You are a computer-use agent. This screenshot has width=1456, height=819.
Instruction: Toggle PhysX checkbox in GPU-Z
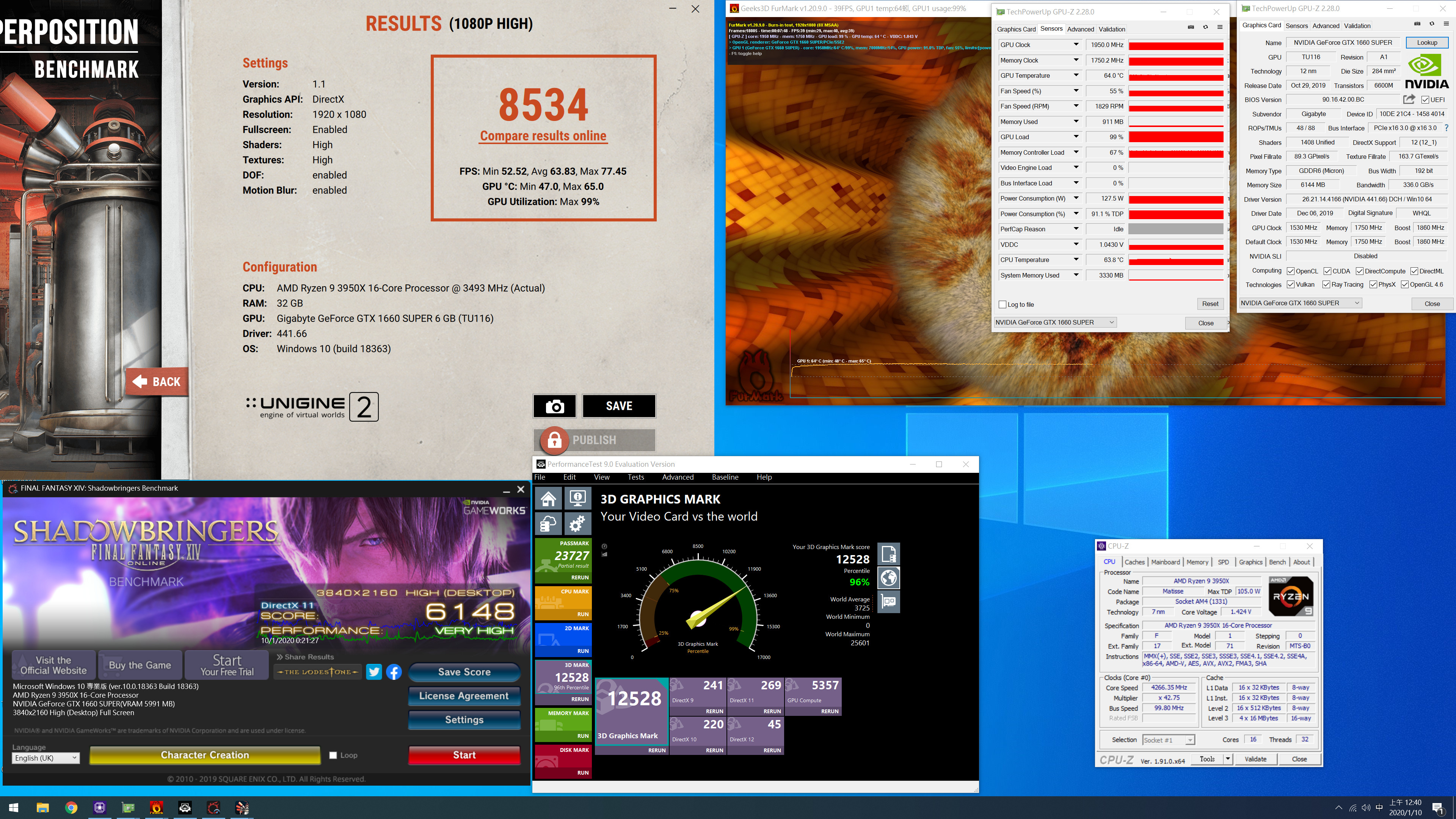1373,285
